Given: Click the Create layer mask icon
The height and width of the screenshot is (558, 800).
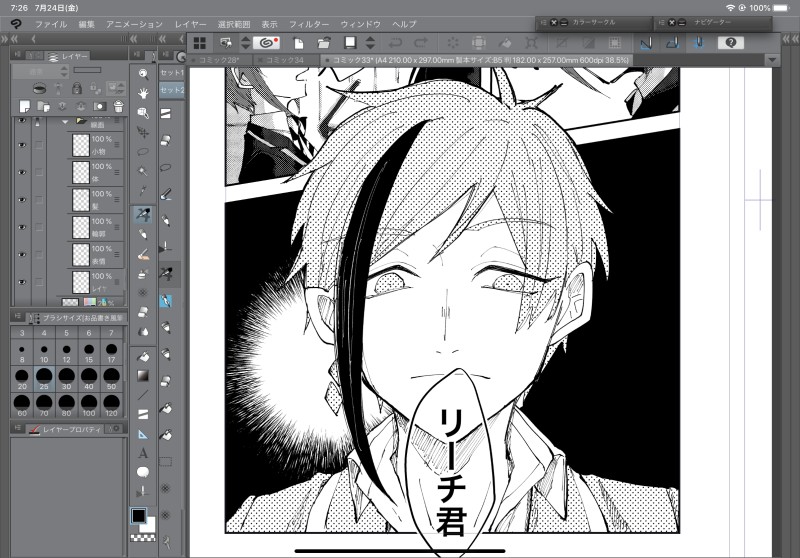Looking at the screenshot, I should click(x=99, y=106).
